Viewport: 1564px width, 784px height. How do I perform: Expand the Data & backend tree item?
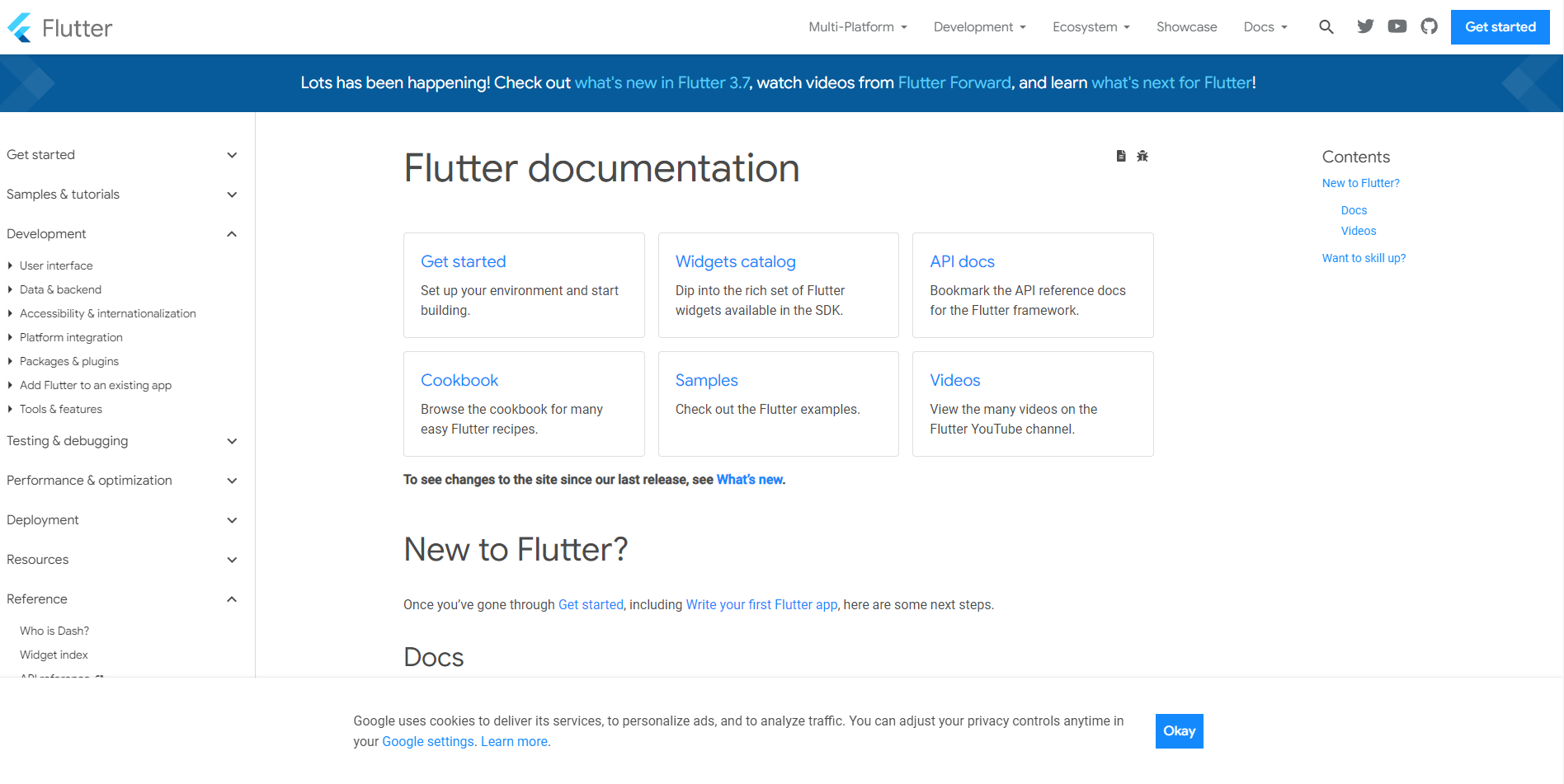click(x=54, y=289)
